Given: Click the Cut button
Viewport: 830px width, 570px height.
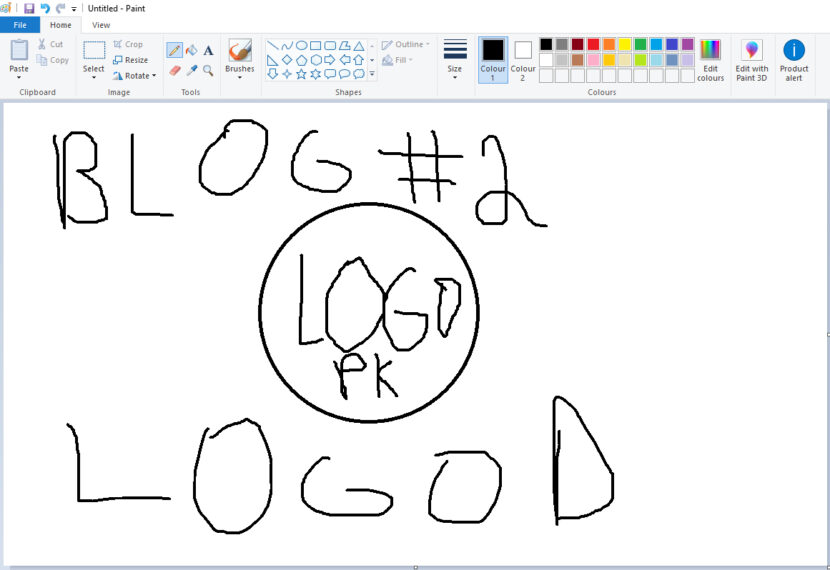Looking at the screenshot, I should [x=50, y=44].
